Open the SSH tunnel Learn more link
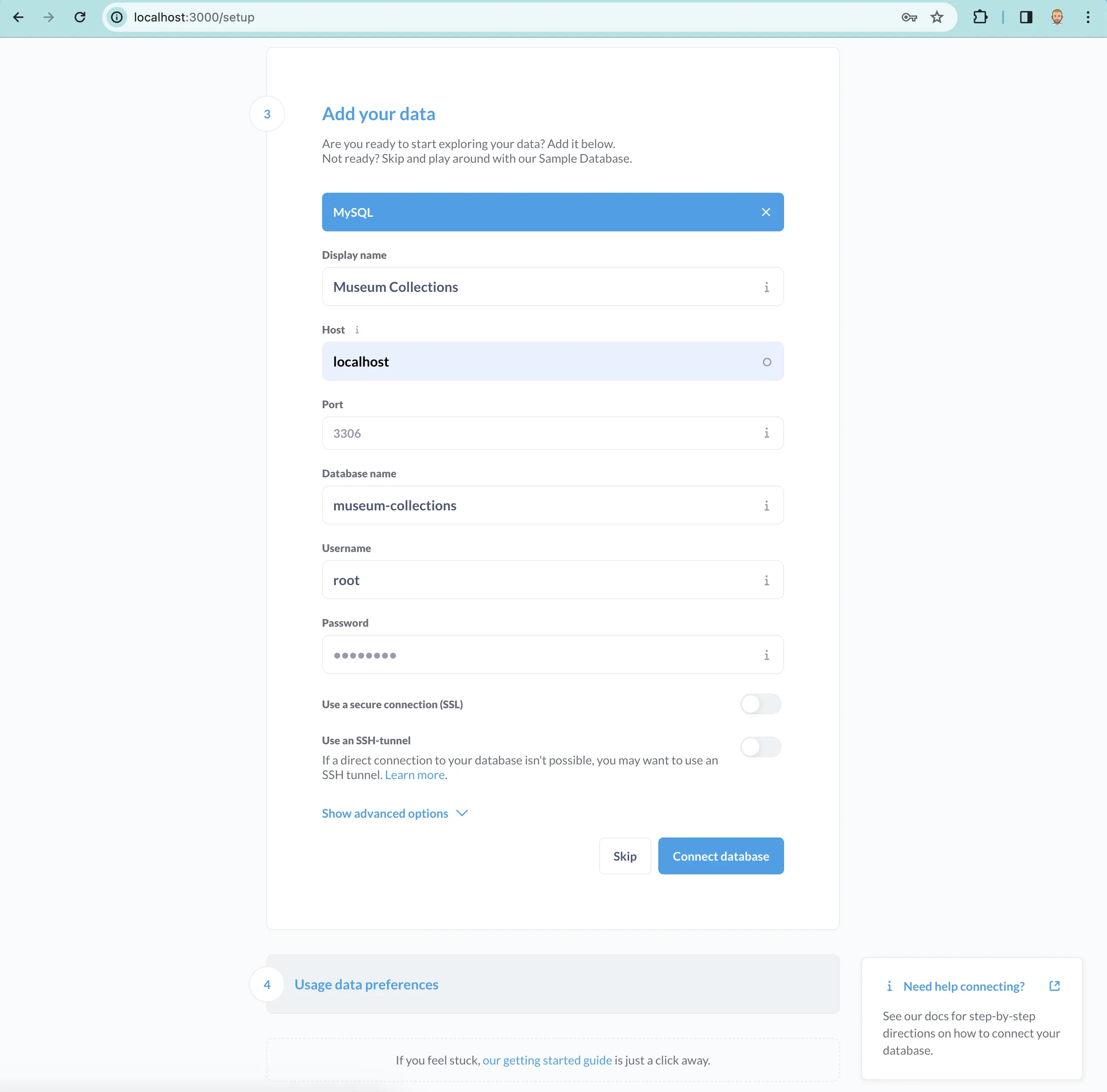The height and width of the screenshot is (1092, 1107). pyautogui.click(x=414, y=775)
